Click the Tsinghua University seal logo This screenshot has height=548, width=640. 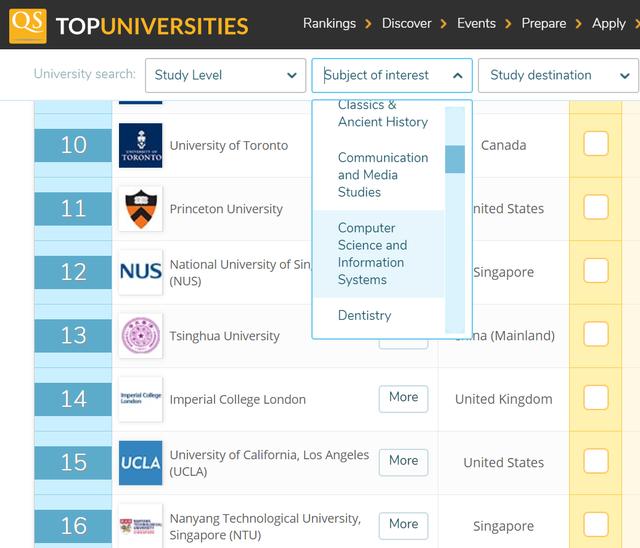(x=140, y=336)
